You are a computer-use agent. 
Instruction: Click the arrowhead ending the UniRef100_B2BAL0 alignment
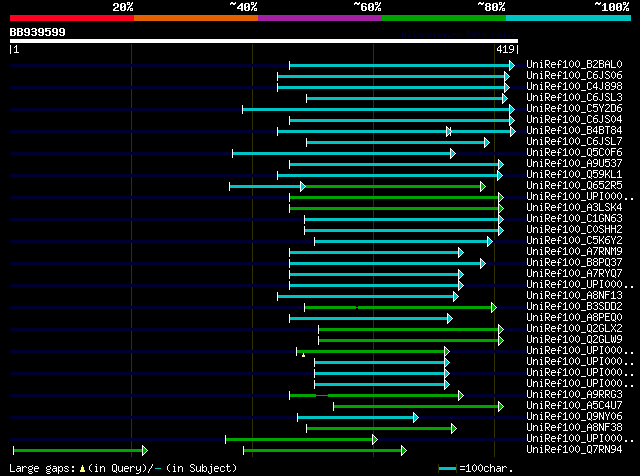(x=512, y=65)
